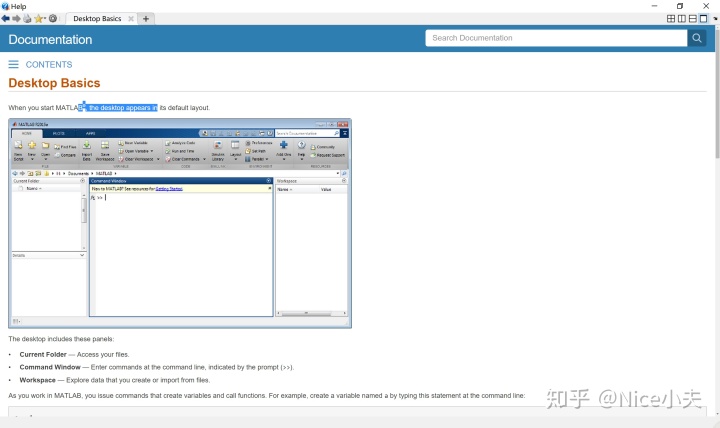Viewport: 720px width, 428px height.
Task: Click the MATLAB desktop screenshot image
Action: (180, 223)
